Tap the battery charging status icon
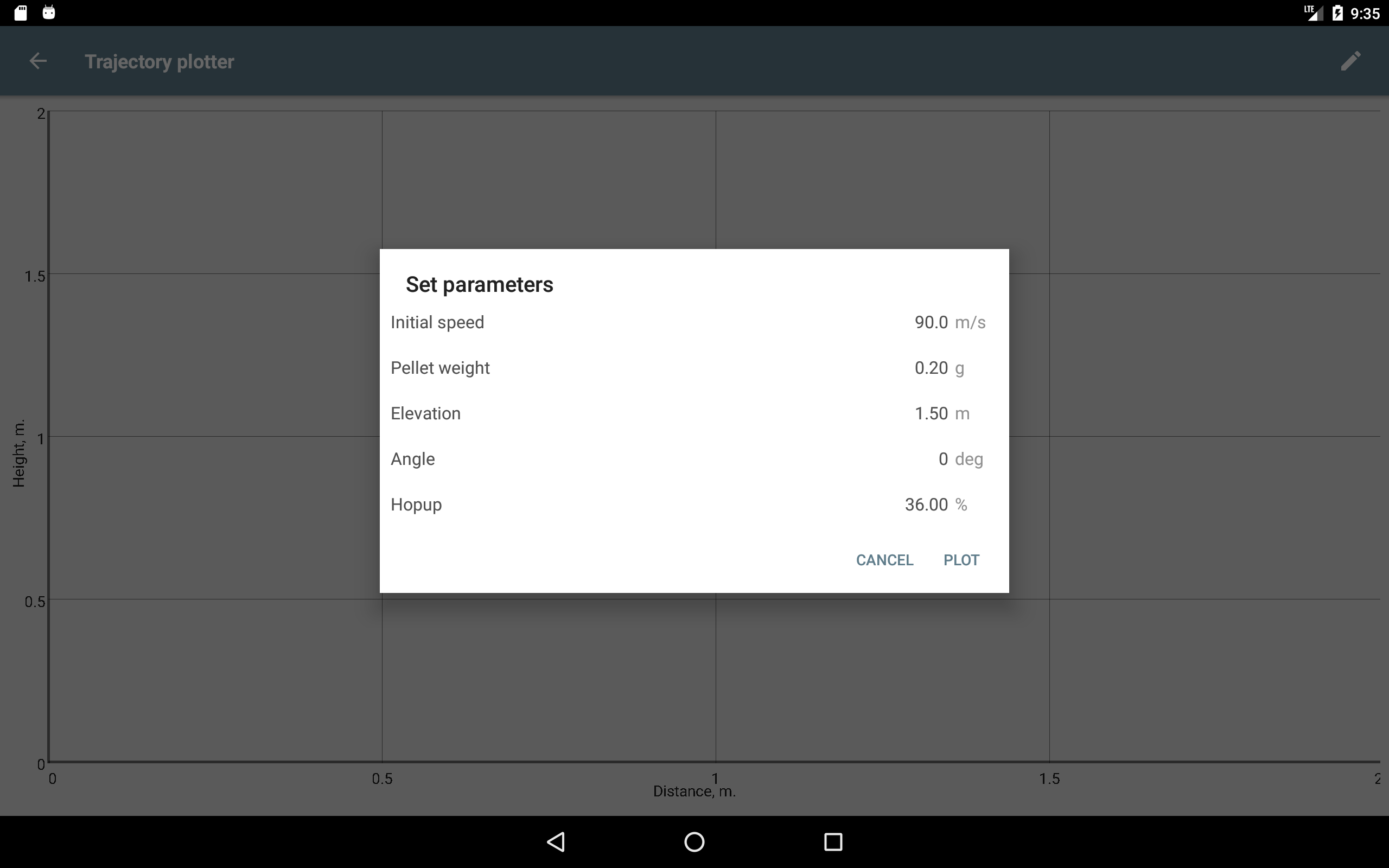1389x868 pixels. tap(1337, 12)
